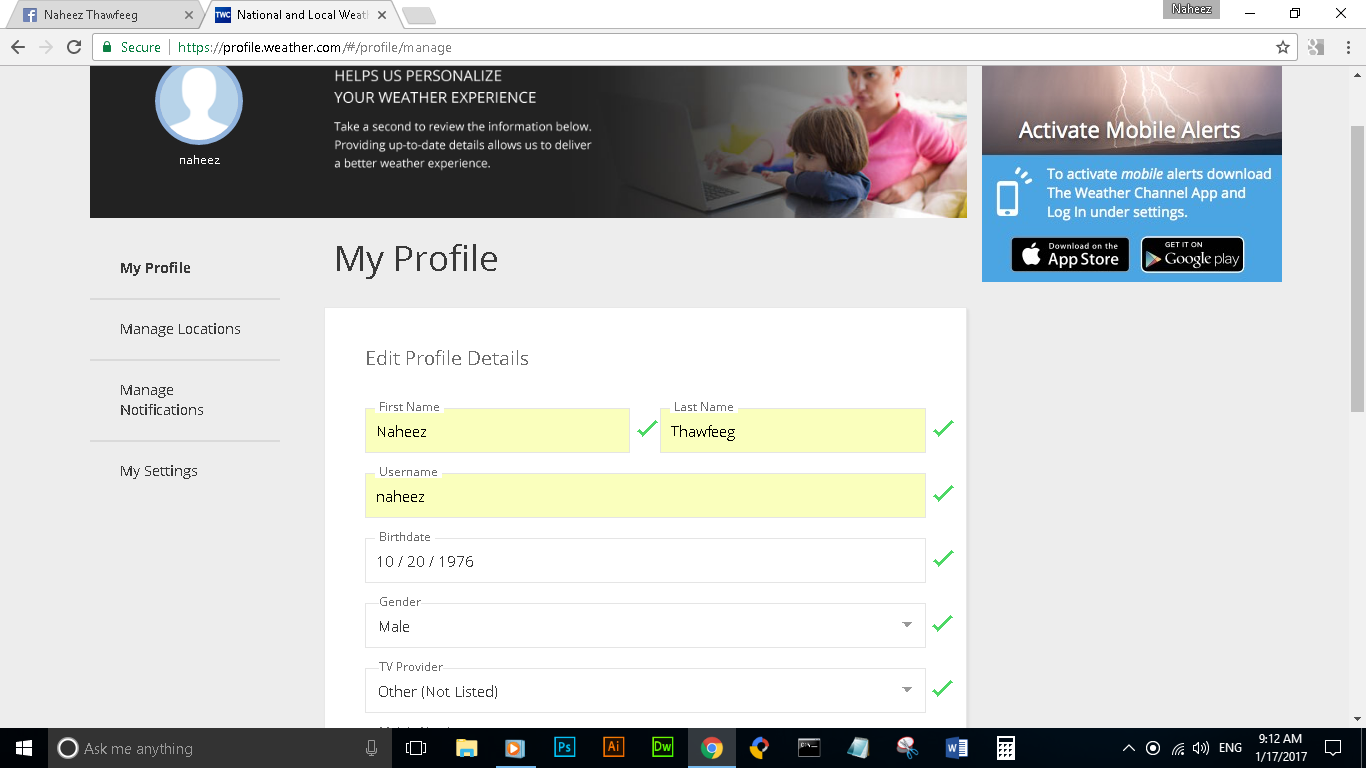This screenshot has width=1366, height=768.
Task: Click the Chrome icon in the taskbar
Action: click(711, 748)
